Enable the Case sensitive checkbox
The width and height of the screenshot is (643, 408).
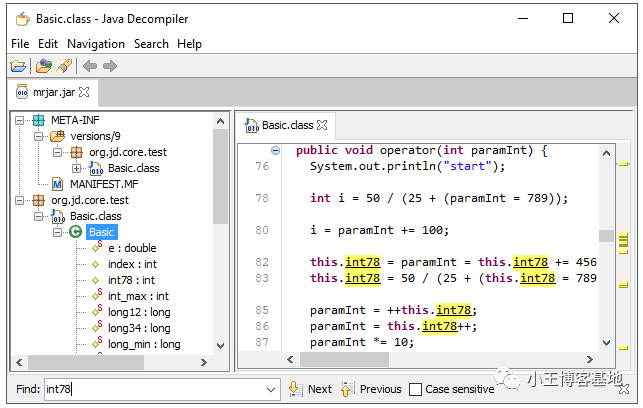click(415, 389)
